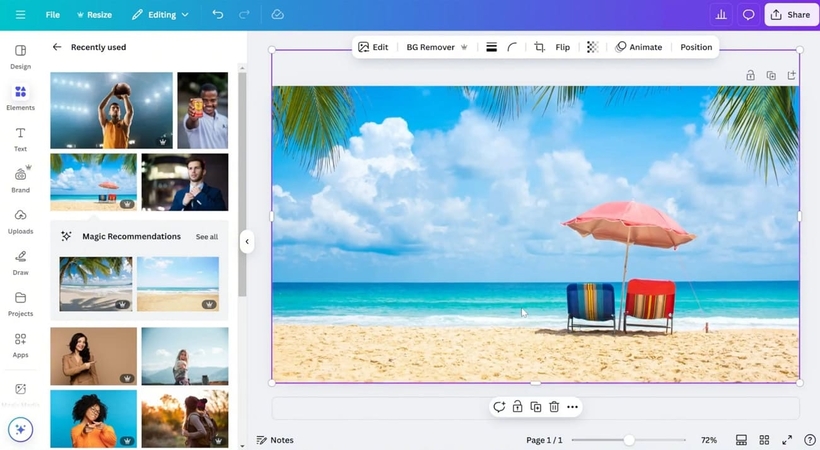Open the Projects folder in sidebar
Viewport: 820px width, 450px height.
pyautogui.click(x=20, y=304)
